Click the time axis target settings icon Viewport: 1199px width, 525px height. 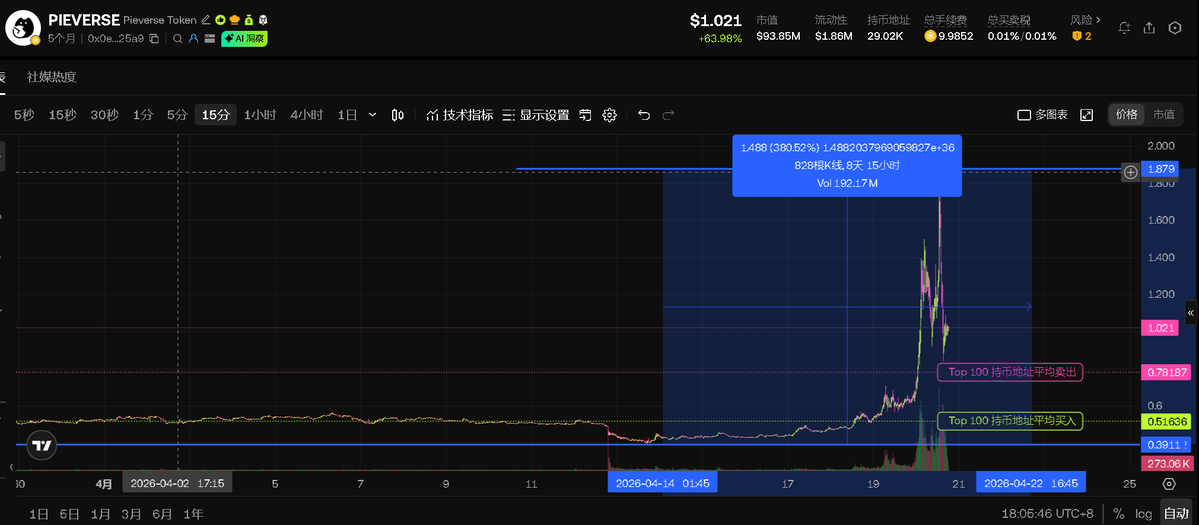click(x=1168, y=484)
